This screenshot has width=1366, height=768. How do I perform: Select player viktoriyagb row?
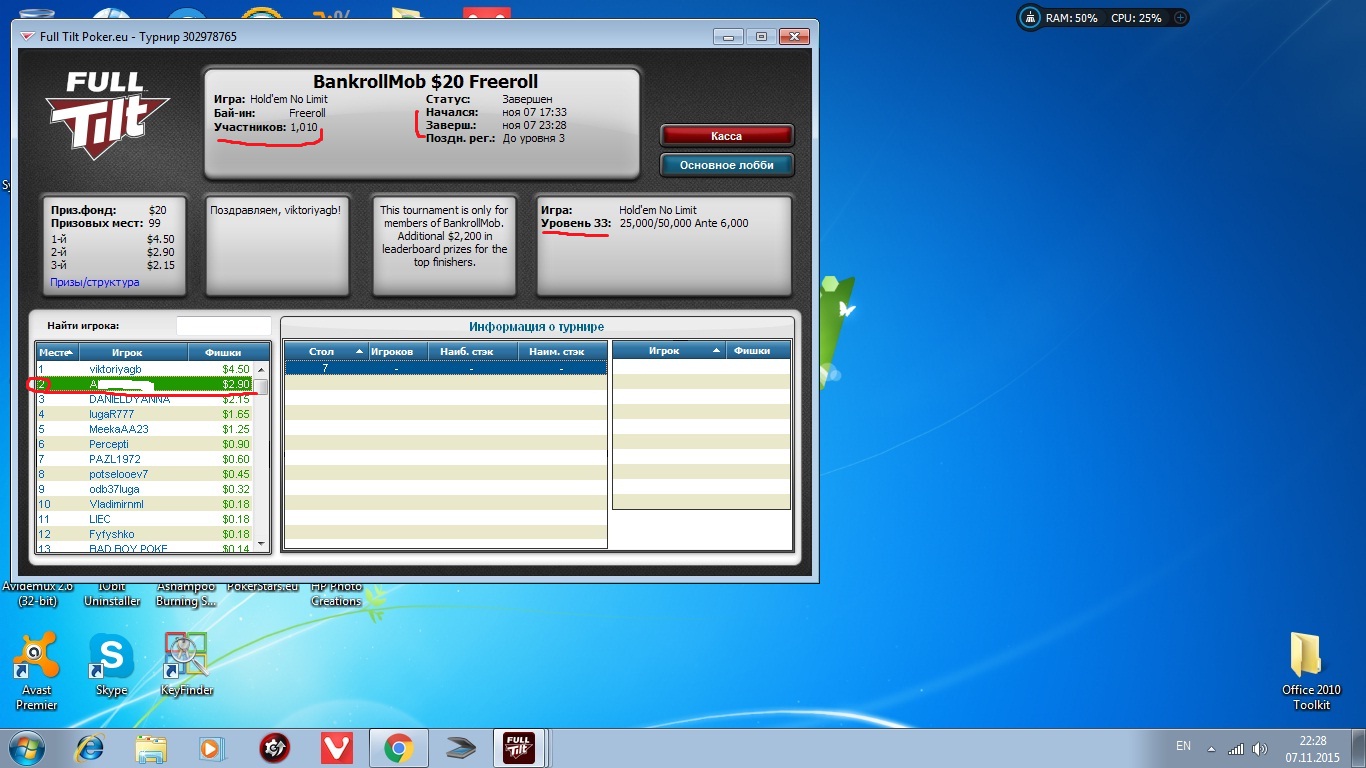(x=144, y=369)
